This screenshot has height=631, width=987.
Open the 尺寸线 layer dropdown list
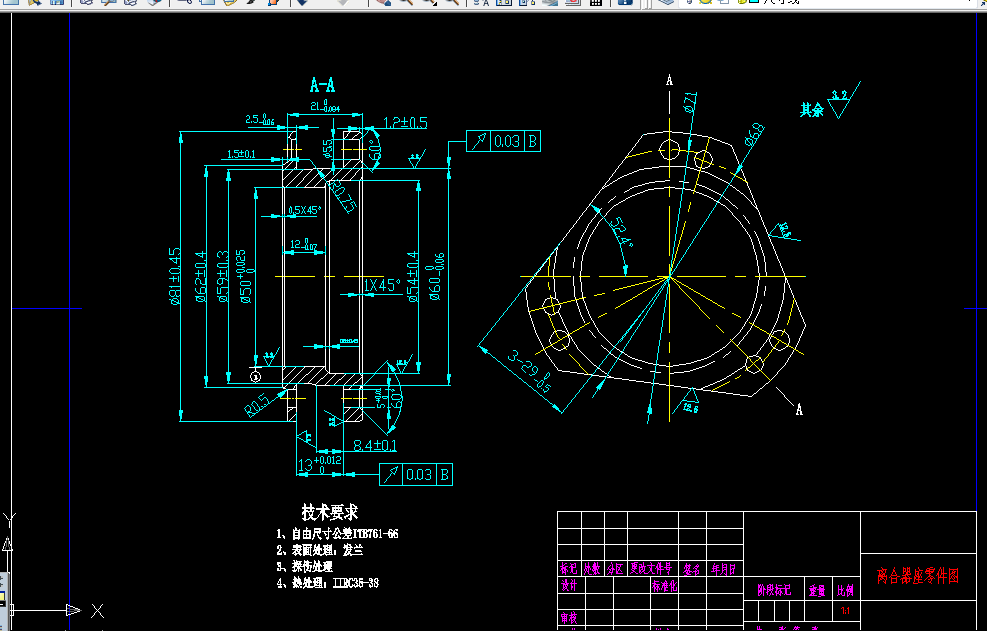click(x=969, y=4)
